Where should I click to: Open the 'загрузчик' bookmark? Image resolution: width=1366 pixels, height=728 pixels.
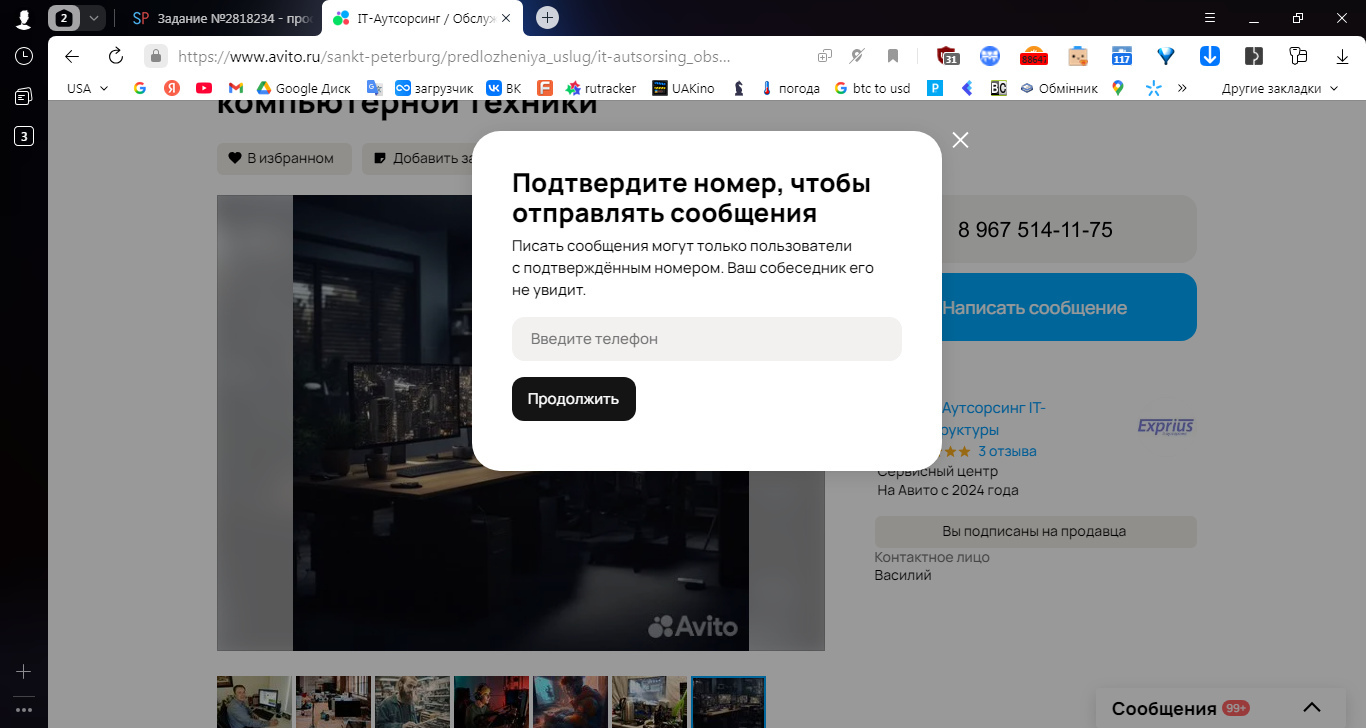coord(435,88)
